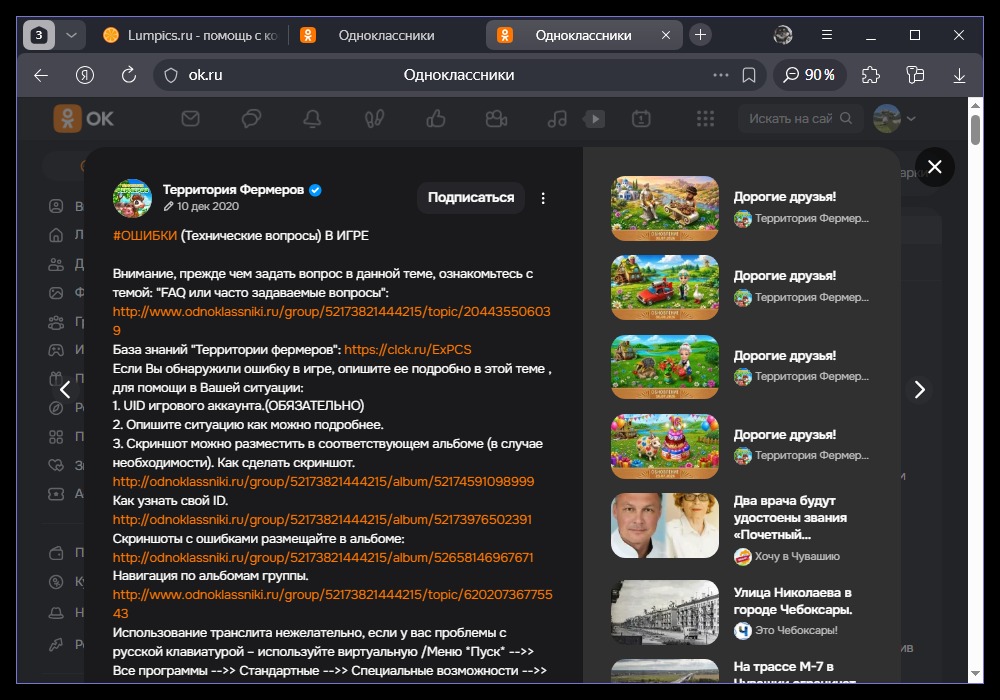Viewport: 1000px width, 700px height.
Task: Open the collections sidebar icon
Action: 915,75
